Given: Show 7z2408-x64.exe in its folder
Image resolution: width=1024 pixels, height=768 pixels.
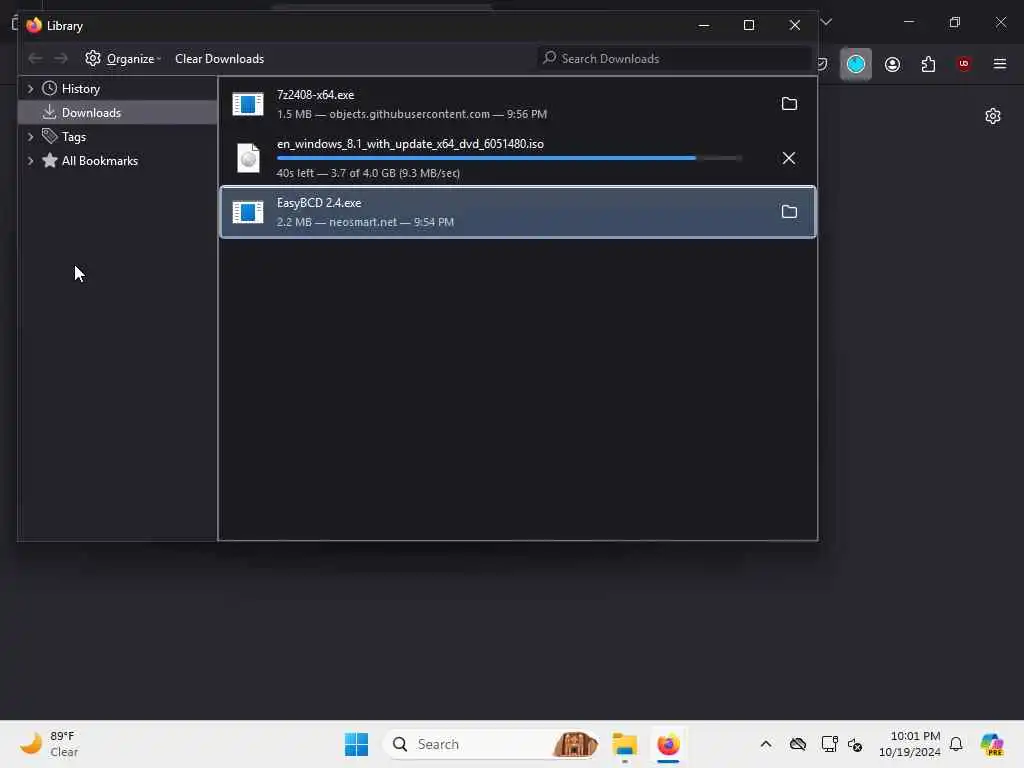Looking at the screenshot, I should click(x=789, y=104).
